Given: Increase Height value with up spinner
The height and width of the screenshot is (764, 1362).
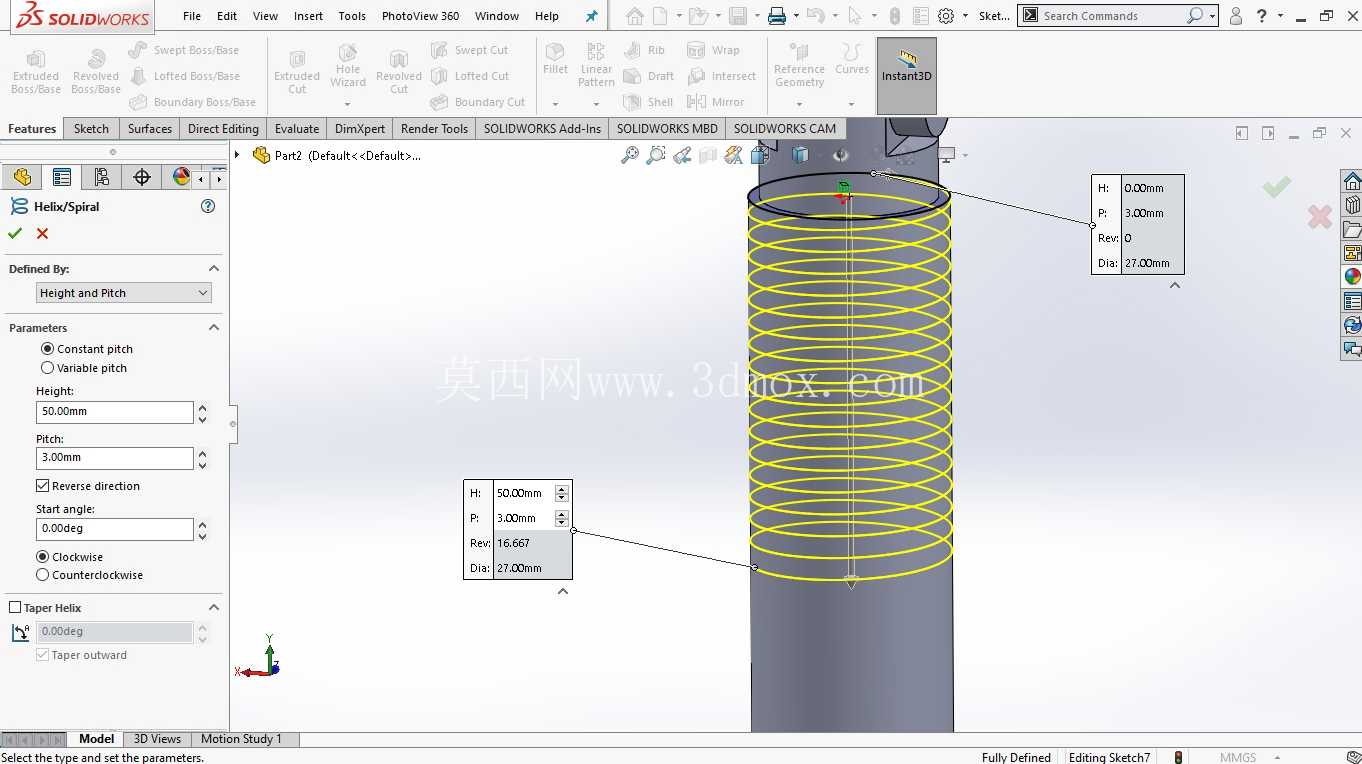Looking at the screenshot, I should pos(203,407).
